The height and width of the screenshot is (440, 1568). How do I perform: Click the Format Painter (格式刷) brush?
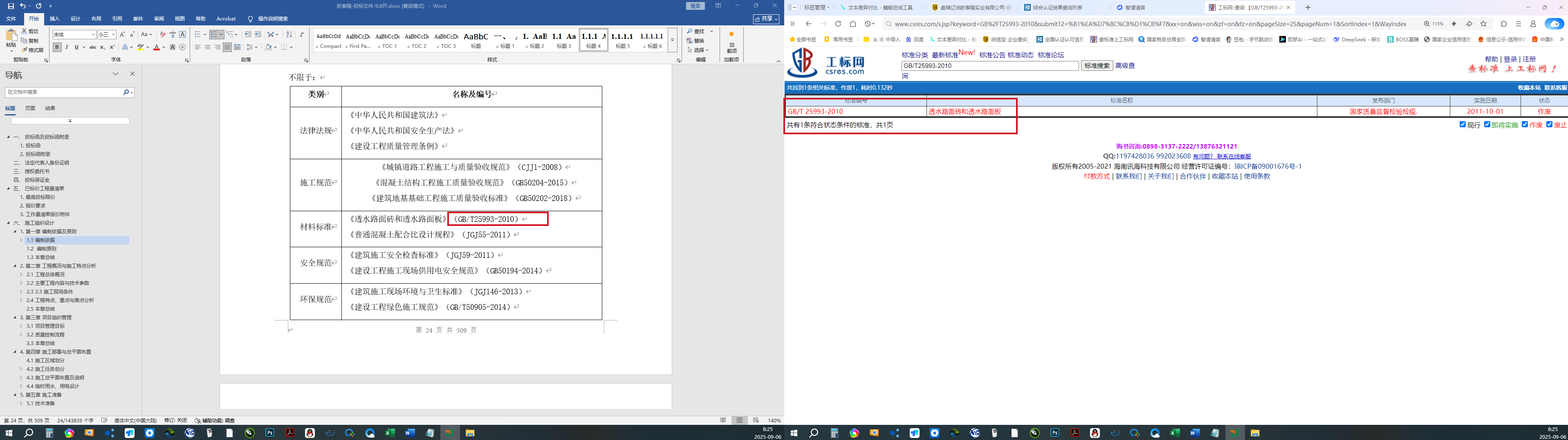[25, 50]
